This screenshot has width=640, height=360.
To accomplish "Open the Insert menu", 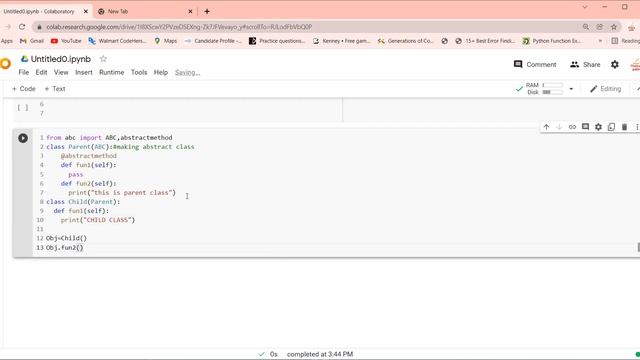I will 84,72.
